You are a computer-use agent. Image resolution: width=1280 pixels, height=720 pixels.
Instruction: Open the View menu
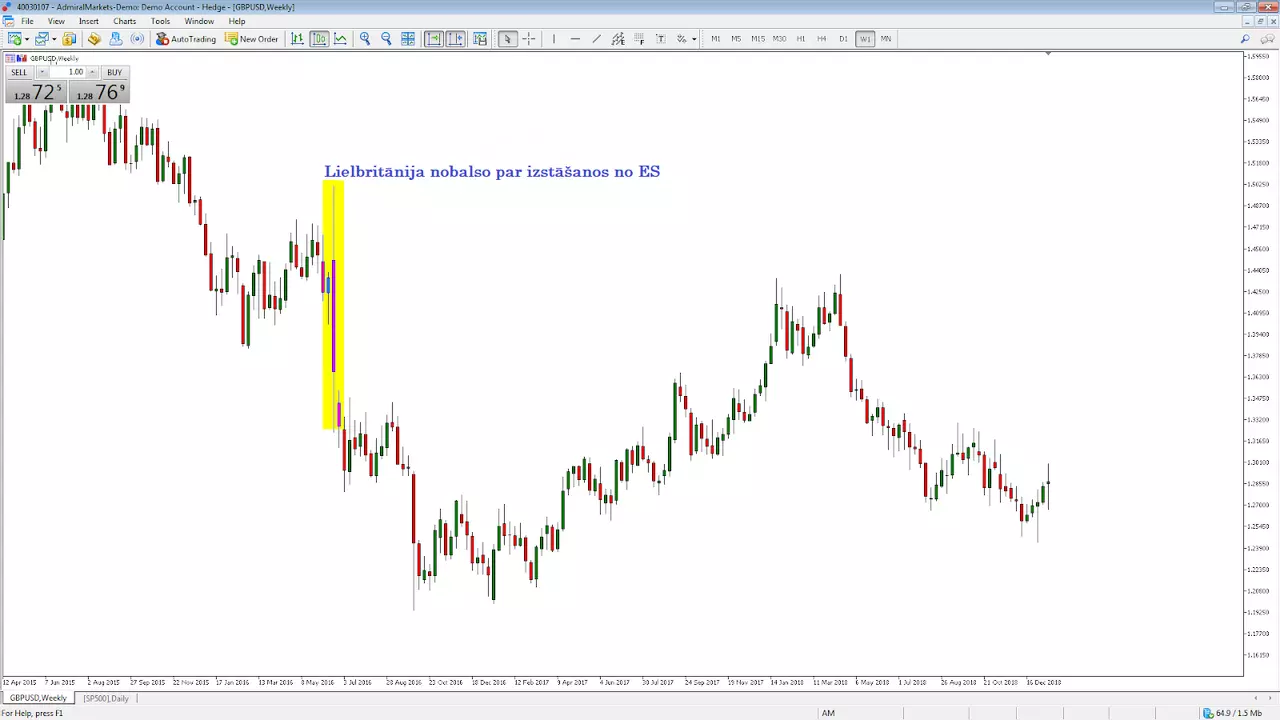tap(56, 21)
